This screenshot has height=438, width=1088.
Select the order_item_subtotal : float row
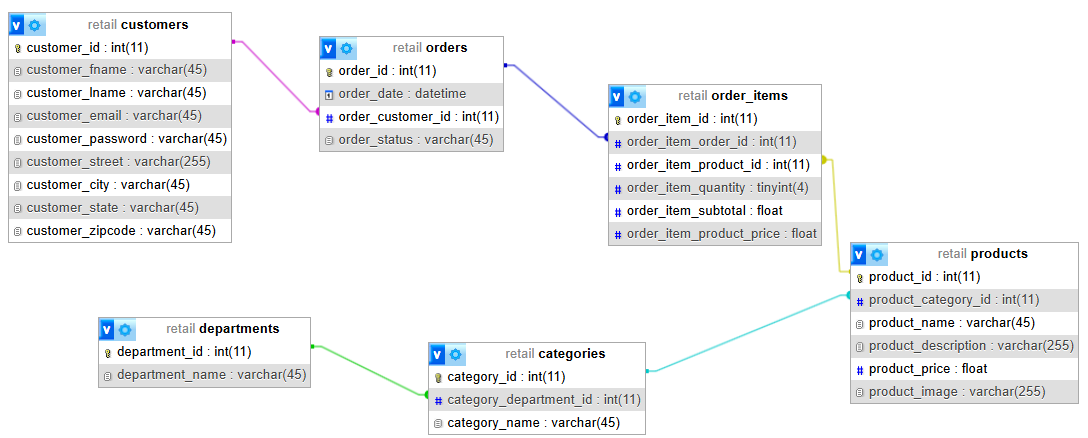pyautogui.click(x=715, y=211)
